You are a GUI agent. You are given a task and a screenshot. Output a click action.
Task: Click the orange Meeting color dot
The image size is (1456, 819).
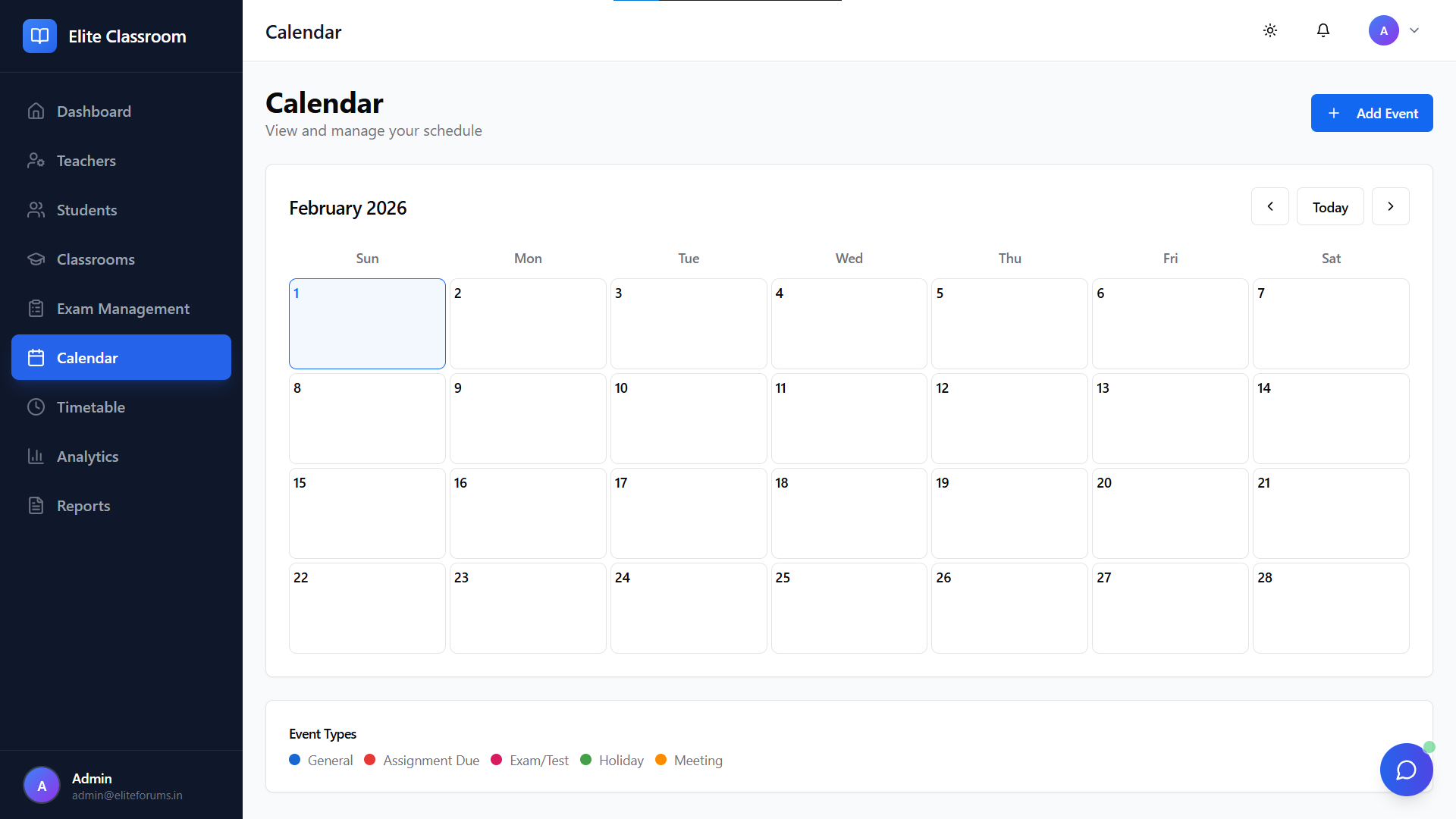coord(661,760)
